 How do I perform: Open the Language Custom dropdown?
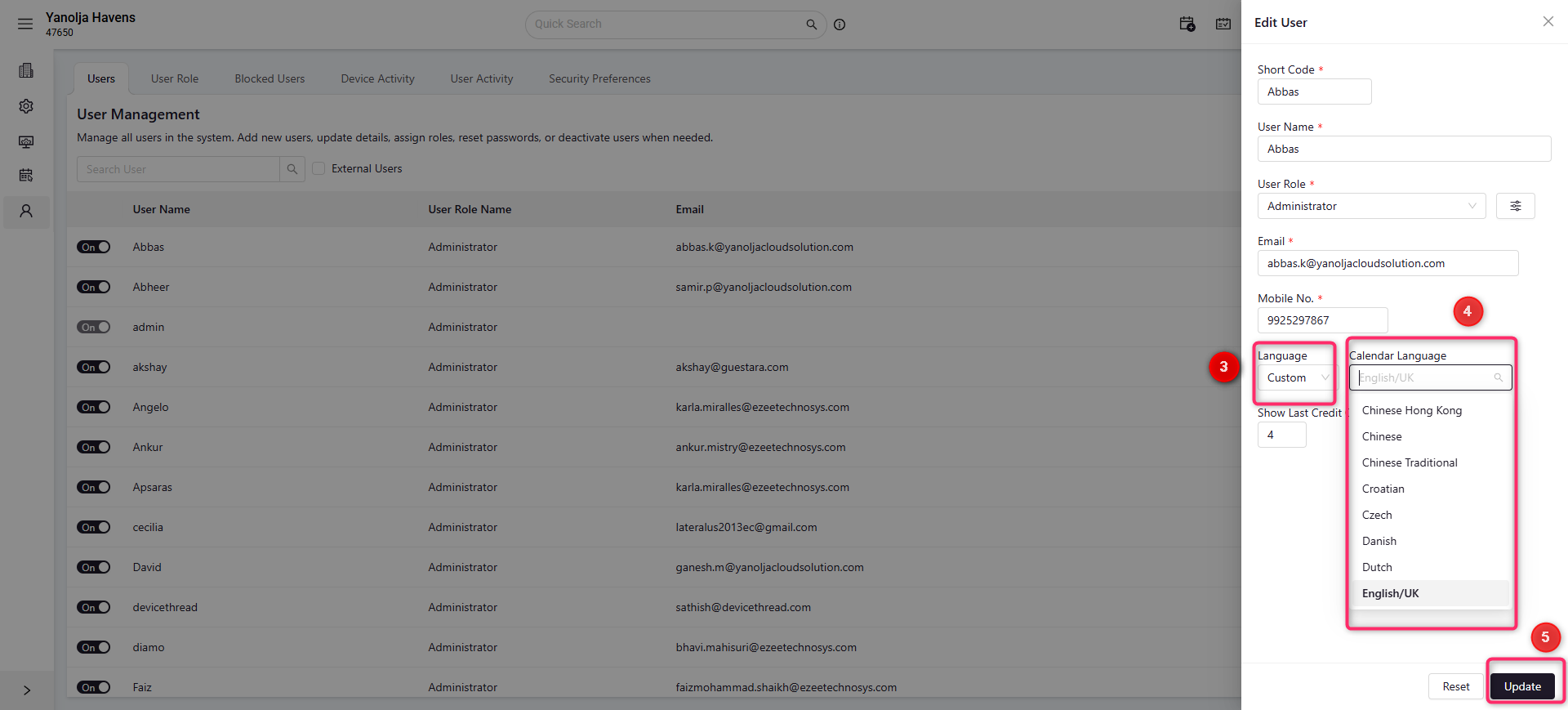pyautogui.click(x=1296, y=377)
